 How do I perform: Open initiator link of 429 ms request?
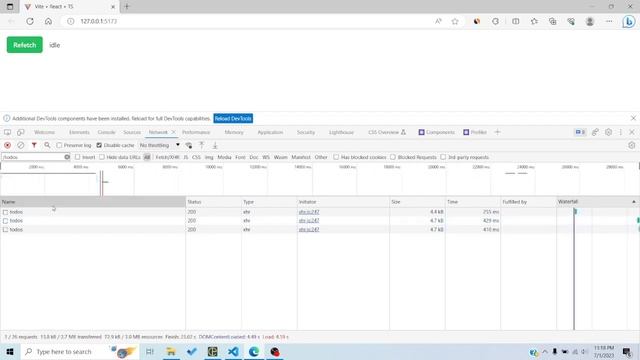coord(309,220)
